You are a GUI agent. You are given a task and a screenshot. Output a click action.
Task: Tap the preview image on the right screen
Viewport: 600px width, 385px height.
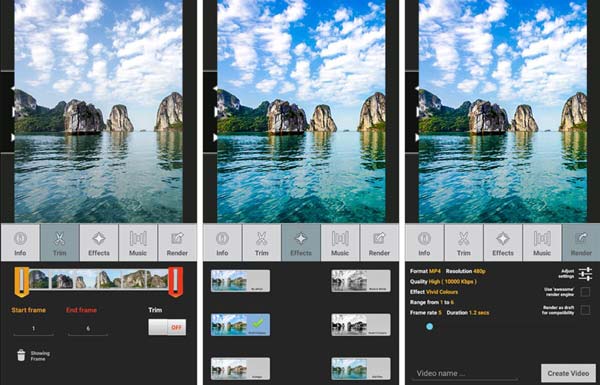[503, 111]
